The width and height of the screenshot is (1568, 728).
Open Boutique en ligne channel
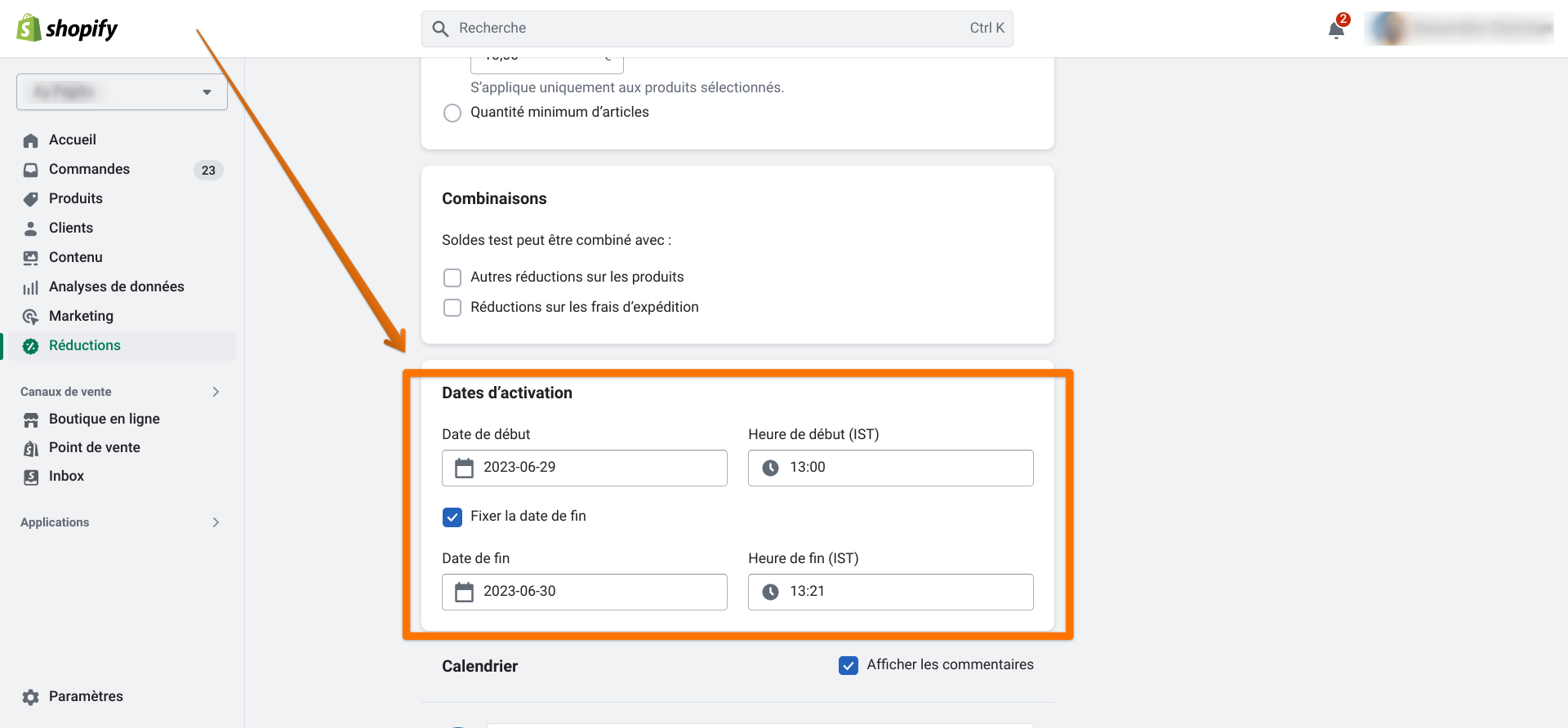pyautogui.click(x=104, y=419)
